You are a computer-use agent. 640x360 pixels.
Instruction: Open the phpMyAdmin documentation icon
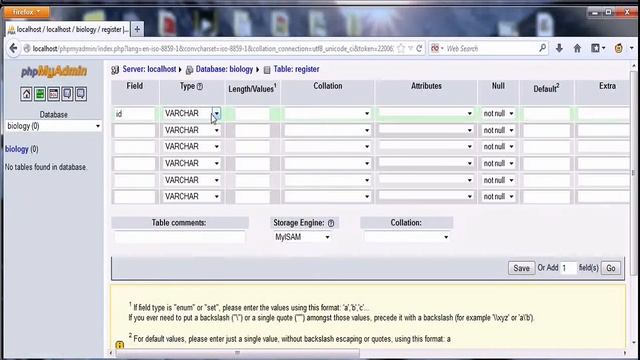click(x=67, y=94)
